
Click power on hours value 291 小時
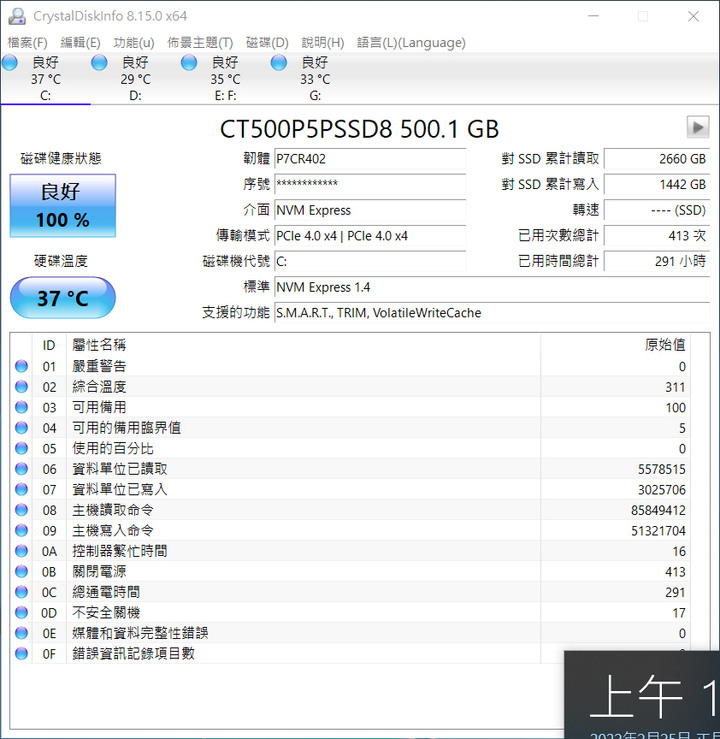[x=657, y=261]
